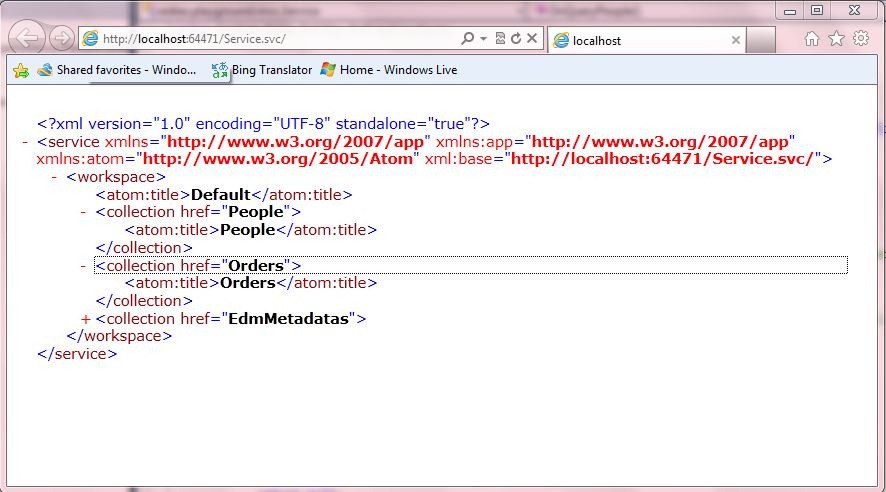Open address bar autocomplete dropdown arrow
886x492 pixels.
[x=483, y=39]
